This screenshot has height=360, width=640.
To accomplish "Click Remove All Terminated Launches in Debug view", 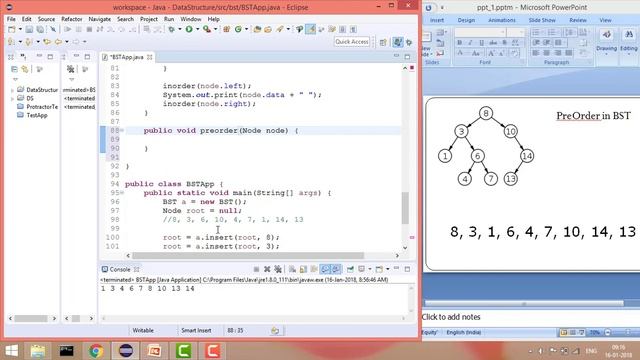I will tap(71, 69).
